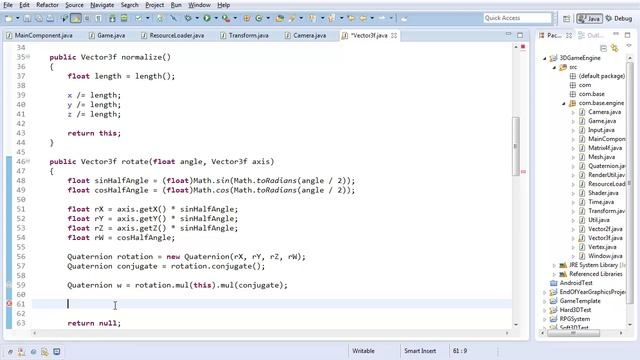Click the Back navigation arrow icon
Viewport: 640px width, 360px height.
(x=363, y=18)
